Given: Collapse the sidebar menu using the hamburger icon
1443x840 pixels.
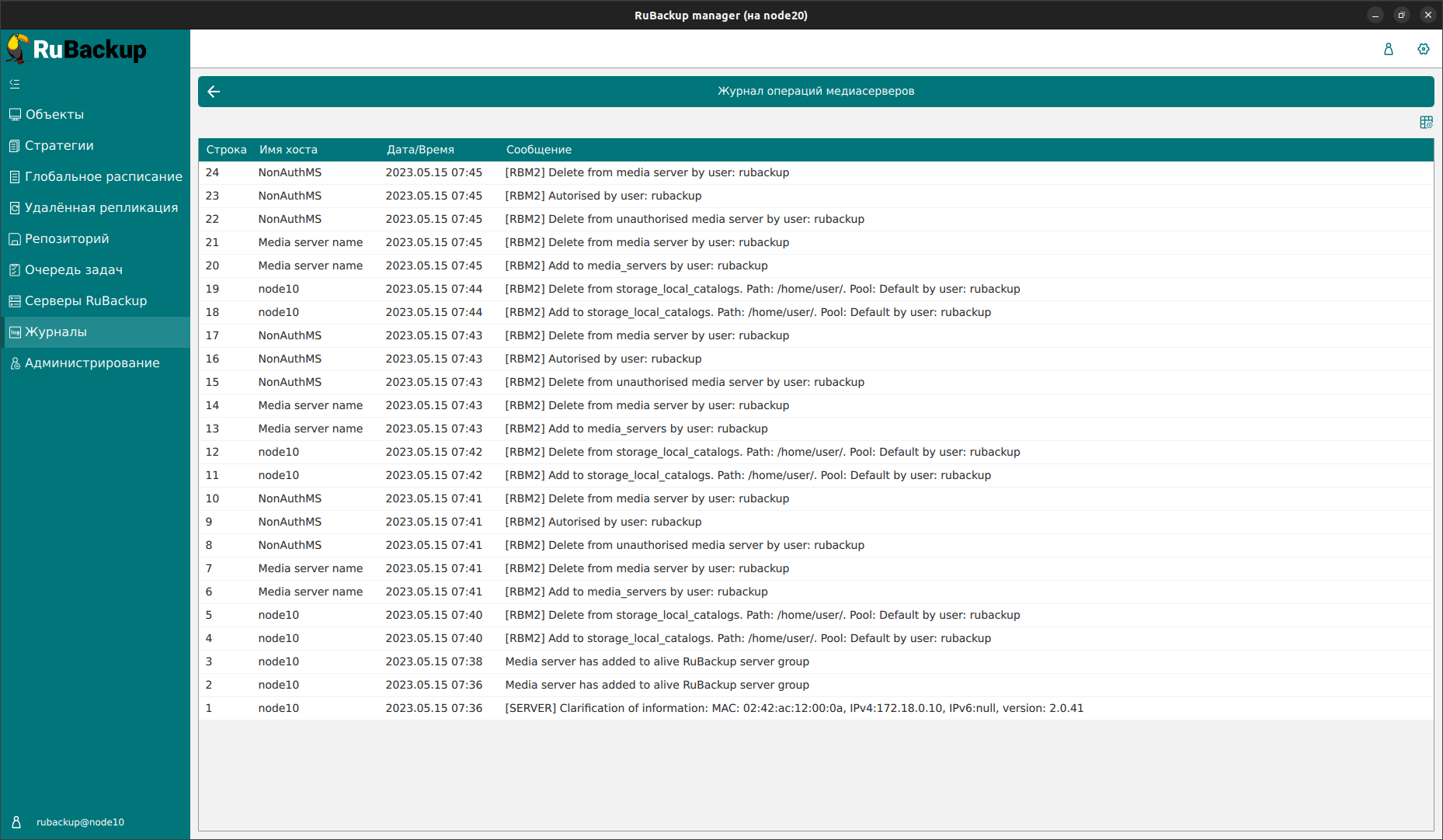Looking at the screenshot, I should pyautogui.click(x=15, y=84).
